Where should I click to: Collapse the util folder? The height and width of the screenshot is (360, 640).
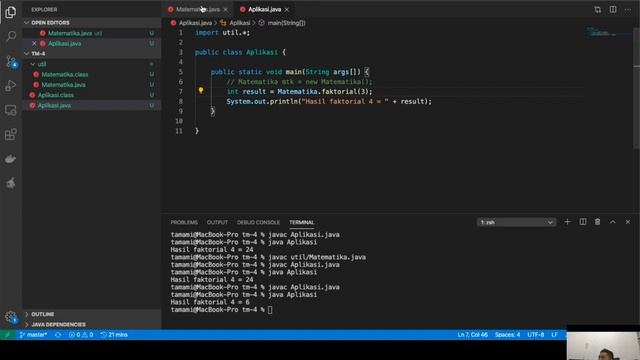click(x=92, y=64)
